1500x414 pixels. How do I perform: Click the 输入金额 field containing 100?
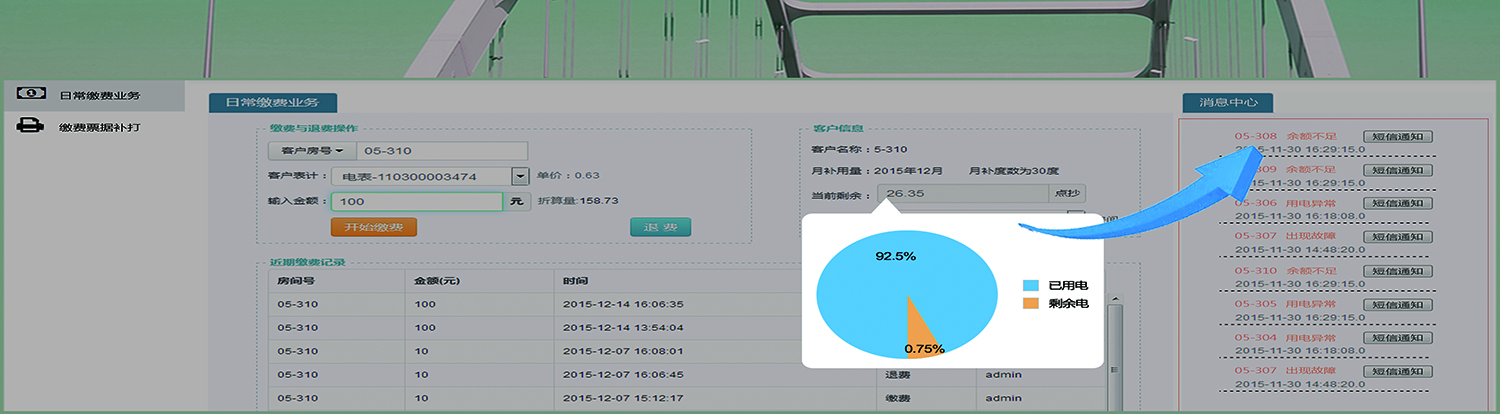pyautogui.click(x=417, y=202)
